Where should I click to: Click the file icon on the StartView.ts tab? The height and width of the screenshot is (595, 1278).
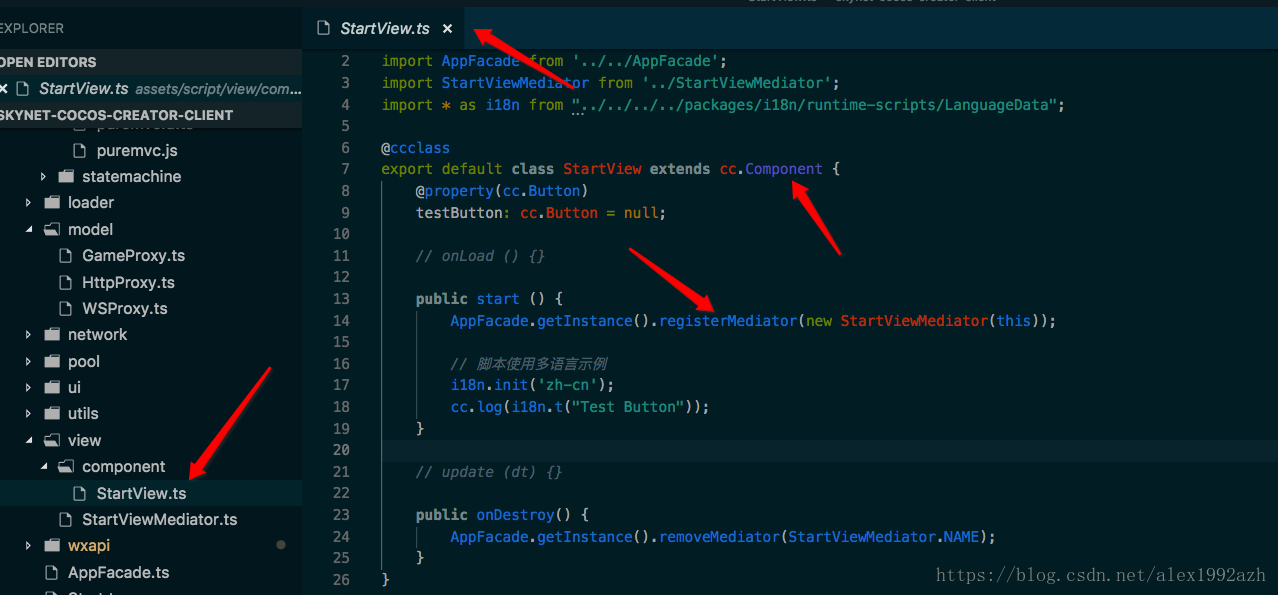(323, 29)
